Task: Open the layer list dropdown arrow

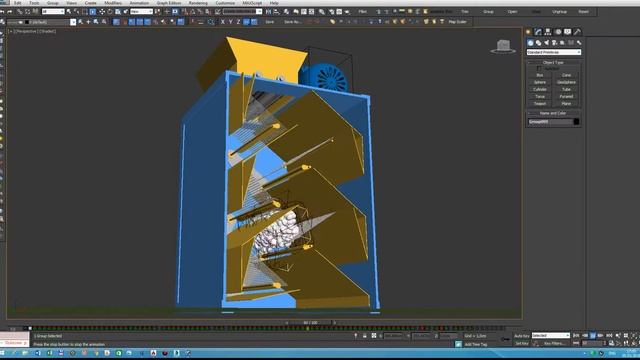Action: click(73, 22)
